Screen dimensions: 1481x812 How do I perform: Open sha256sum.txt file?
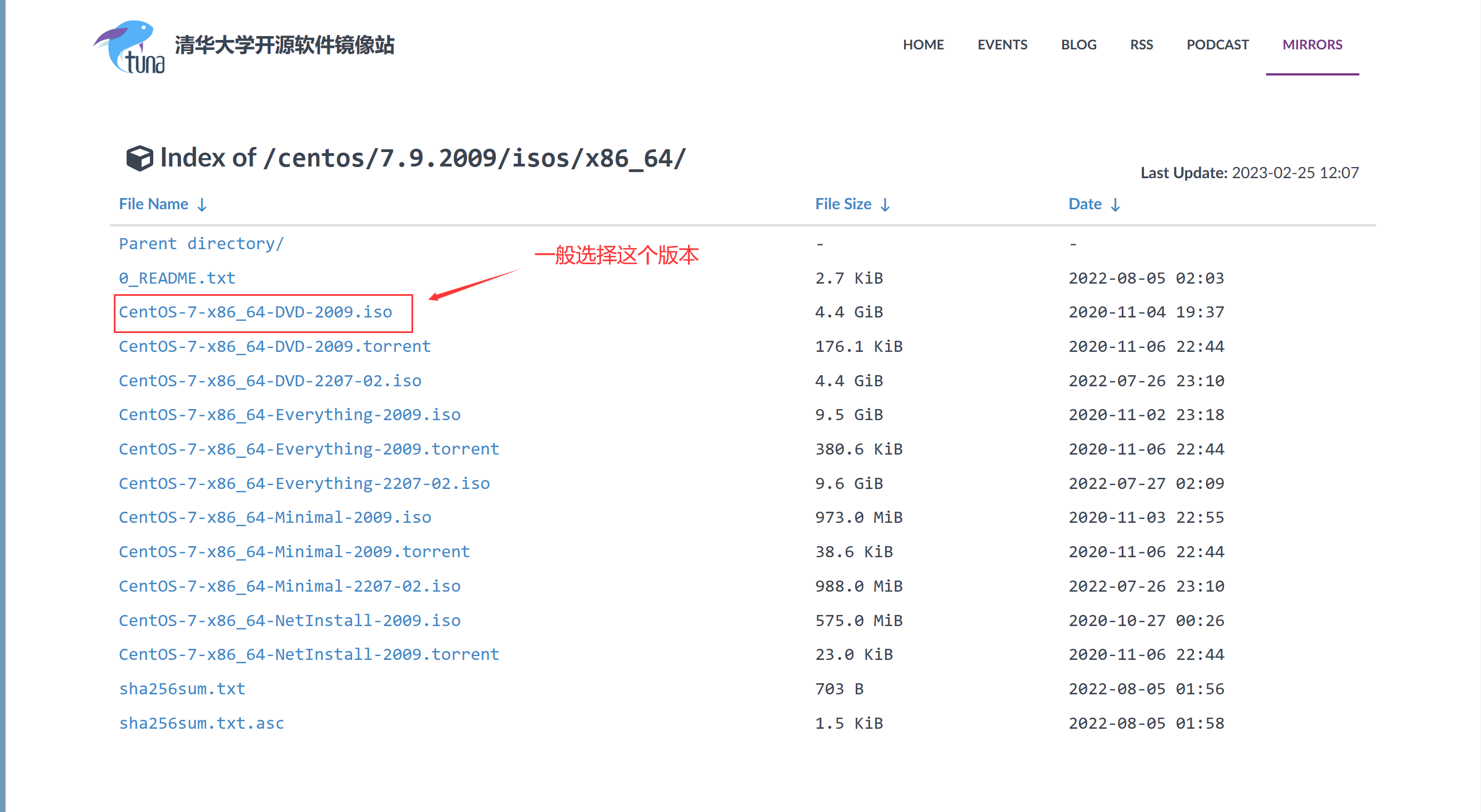[182, 689]
